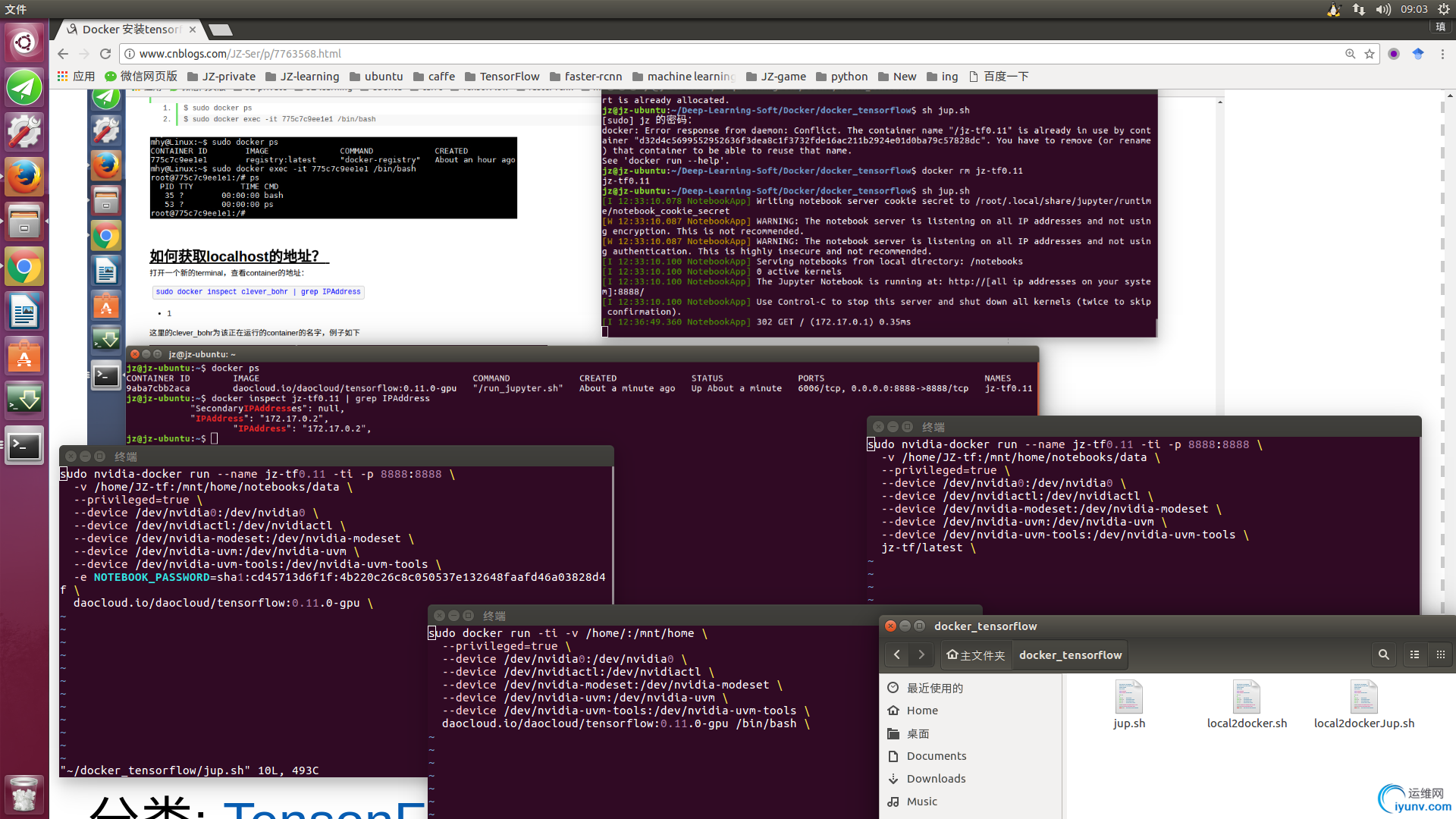The image size is (1456, 819).
Task: Open the faster-rcnn bookmark folder
Action: (585, 77)
